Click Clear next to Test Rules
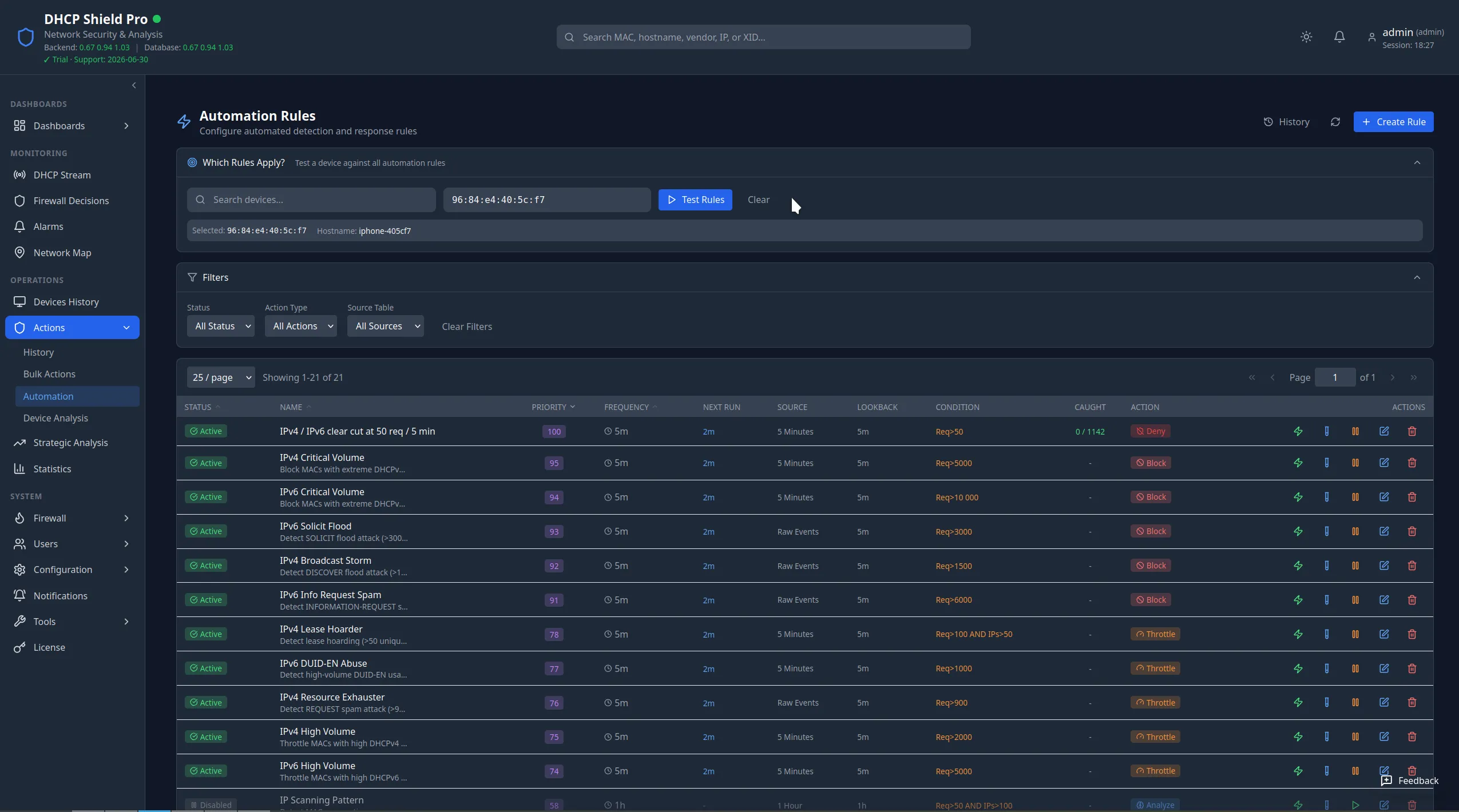1459x812 pixels. click(x=759, y=200)
